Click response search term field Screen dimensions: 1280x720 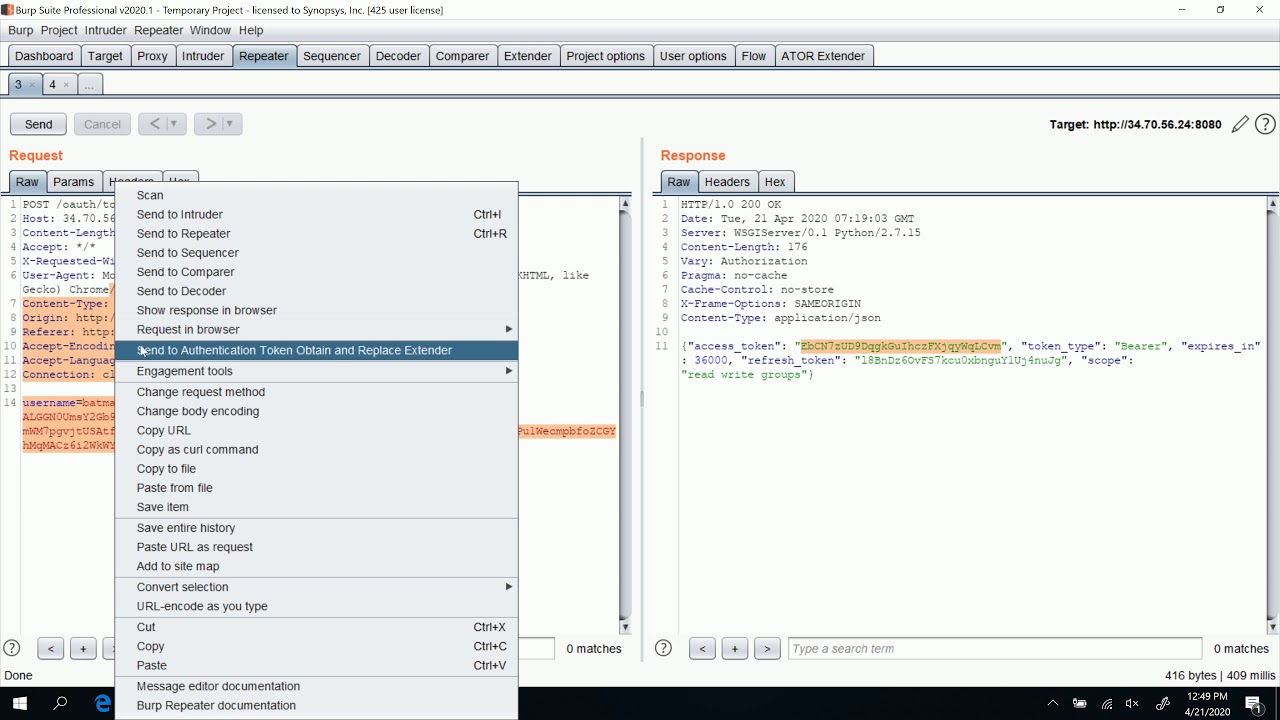[x=995, y=649]
